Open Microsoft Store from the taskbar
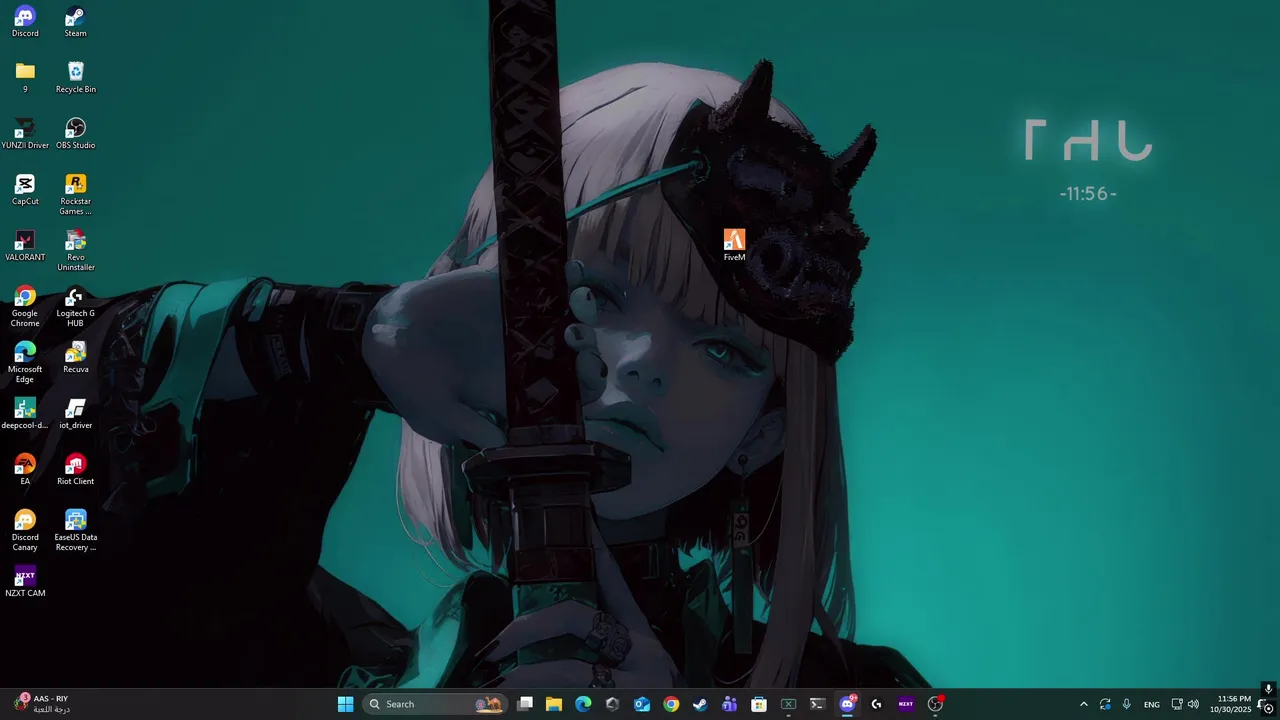This screenshot has height=720, width=1280. [x=759, y=704]
